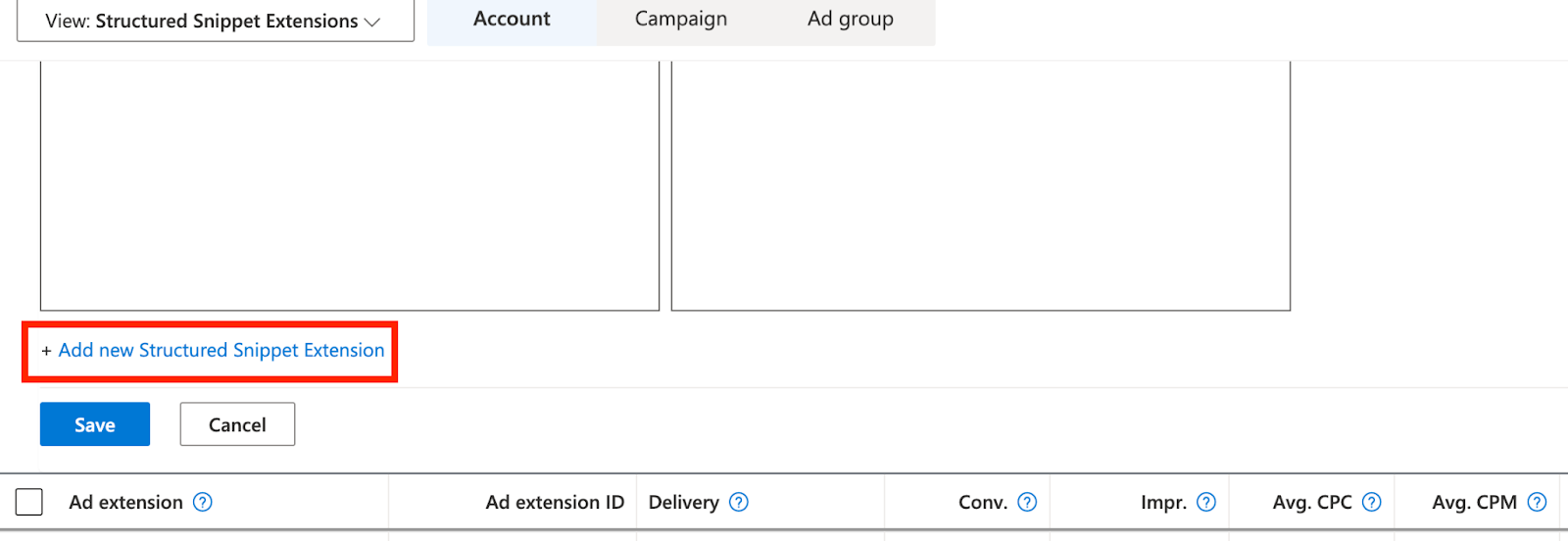Show help for the Impr. column
The width and height of the screenshot is (1568, 541).
tap(1206, 503)
